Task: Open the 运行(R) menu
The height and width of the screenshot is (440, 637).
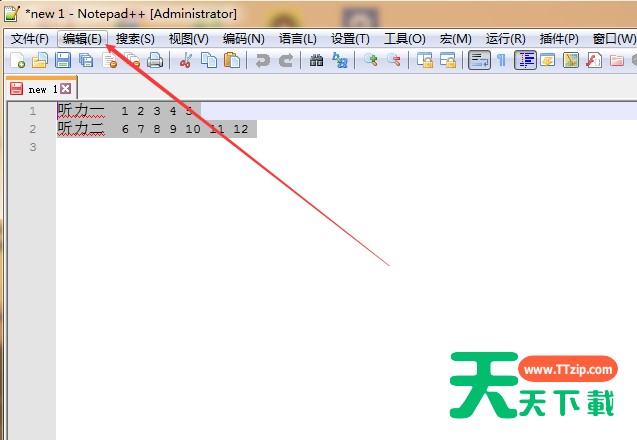Action: [505, 39]
